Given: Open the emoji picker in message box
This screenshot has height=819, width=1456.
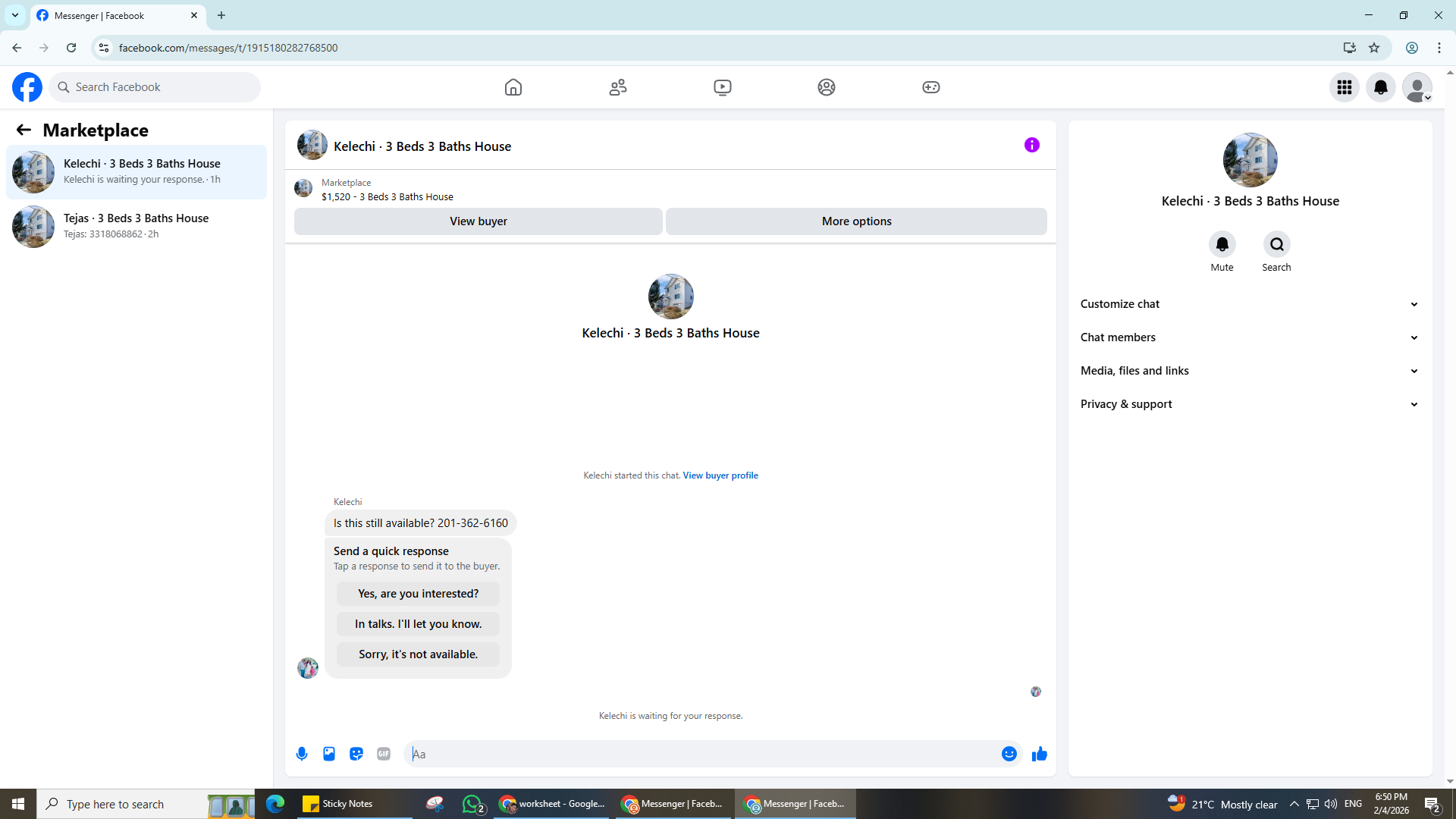Looking at the screenshot, I should tap(1009, 754).
